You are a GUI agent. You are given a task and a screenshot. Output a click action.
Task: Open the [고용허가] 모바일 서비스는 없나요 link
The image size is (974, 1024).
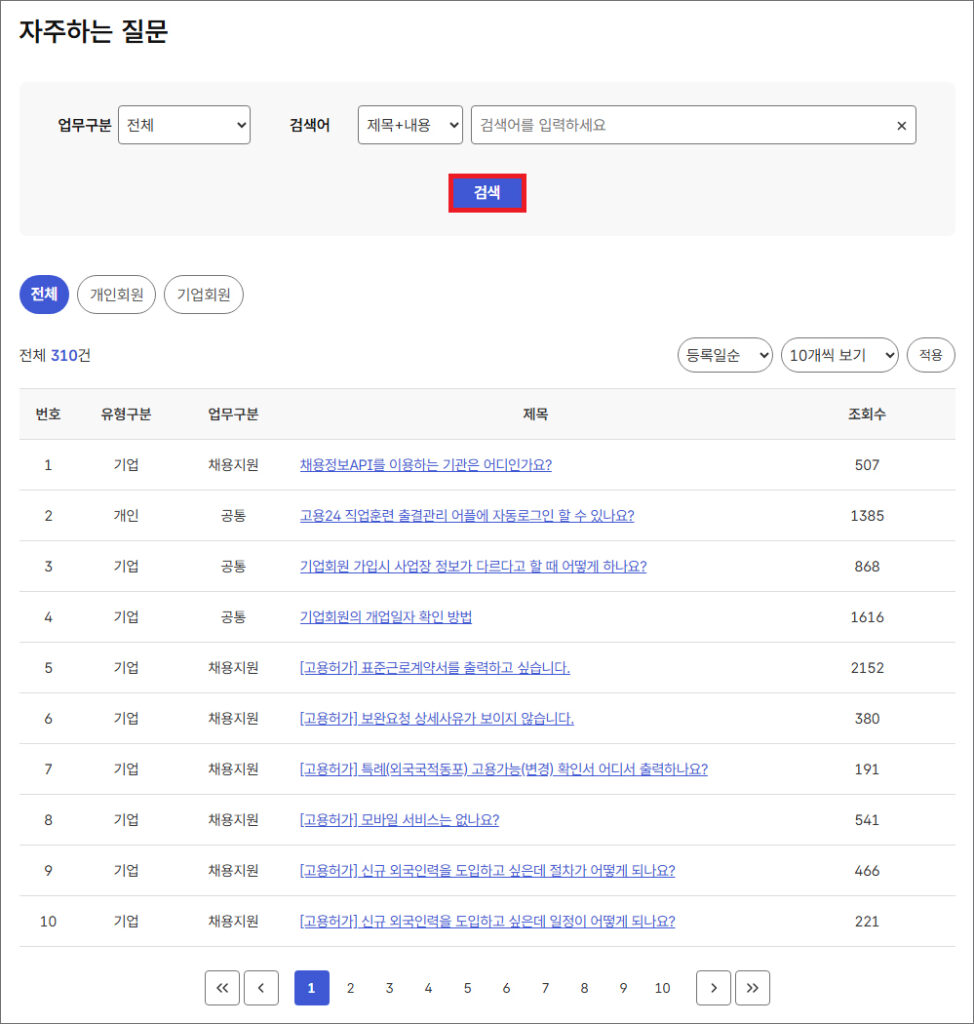pos(398,820)
